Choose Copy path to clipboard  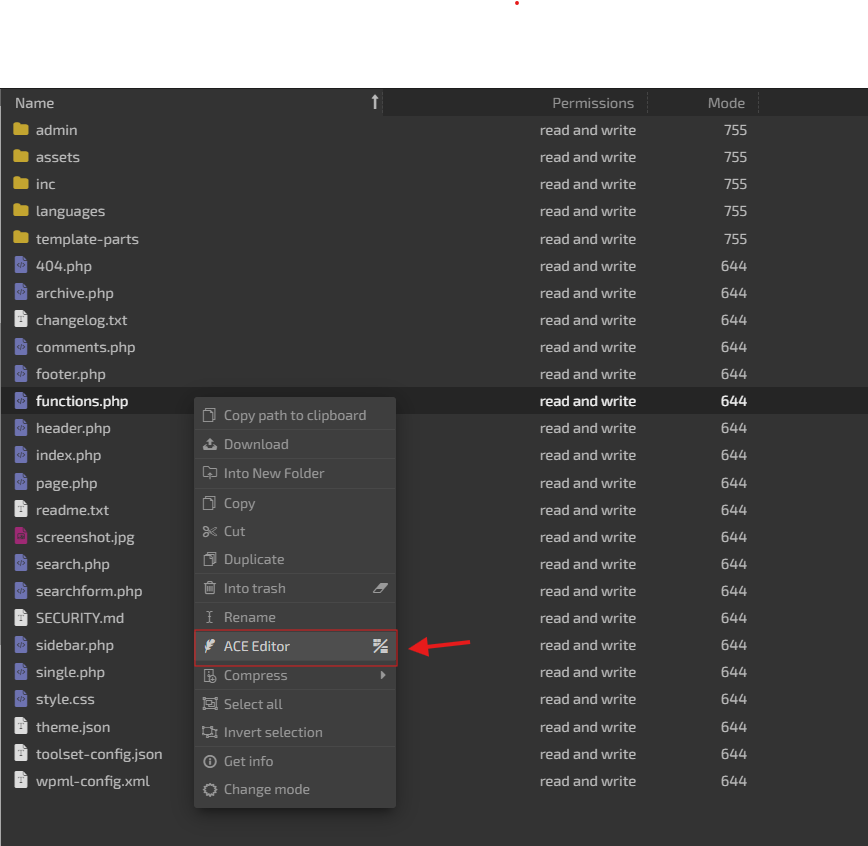coord(295,415)
